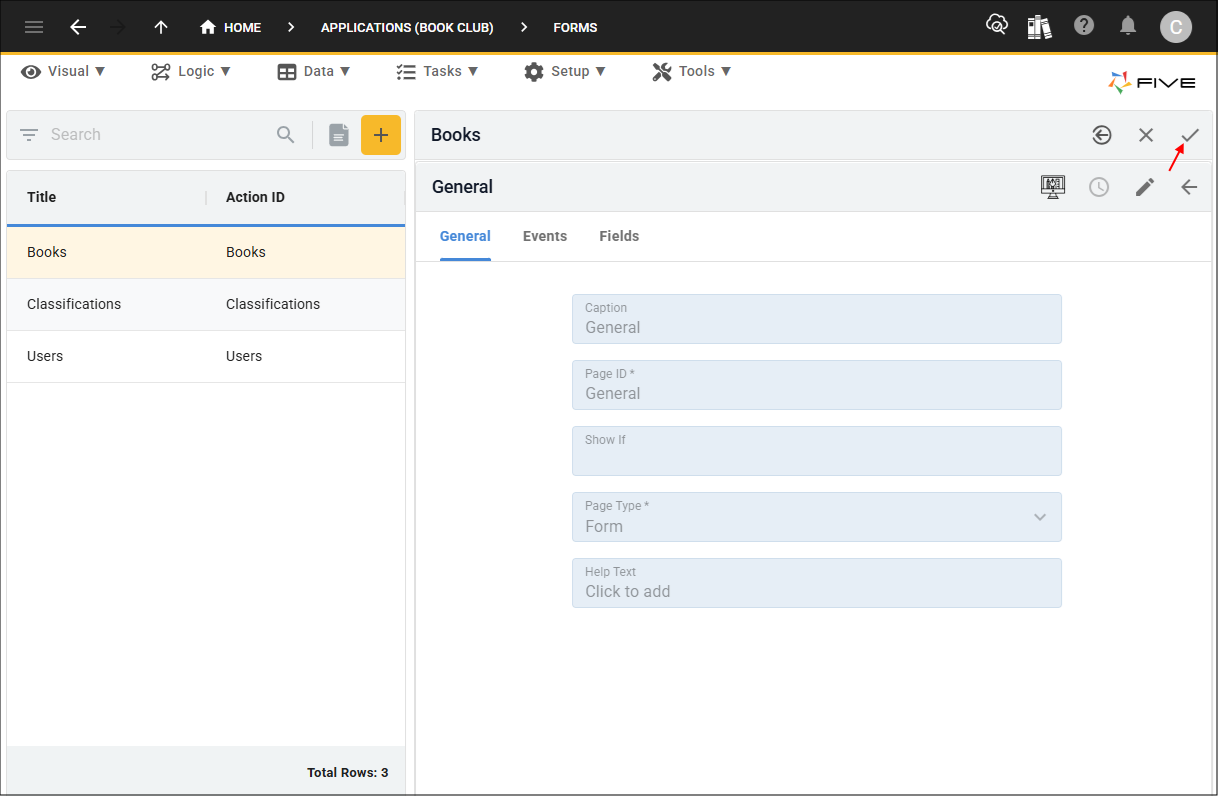Switch to the General tab

pyautogui.click(x=465, y=237)
